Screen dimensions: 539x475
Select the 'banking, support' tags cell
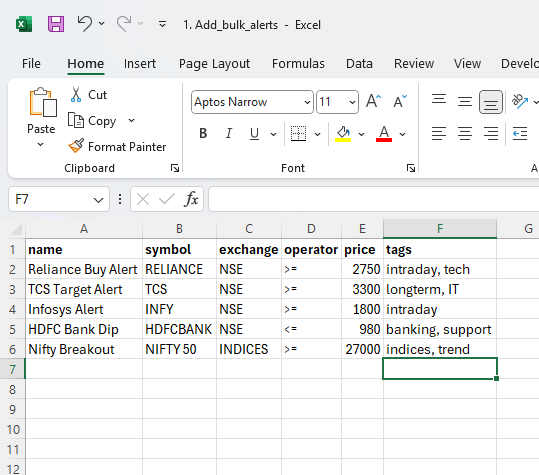click(x=440, y=329)
